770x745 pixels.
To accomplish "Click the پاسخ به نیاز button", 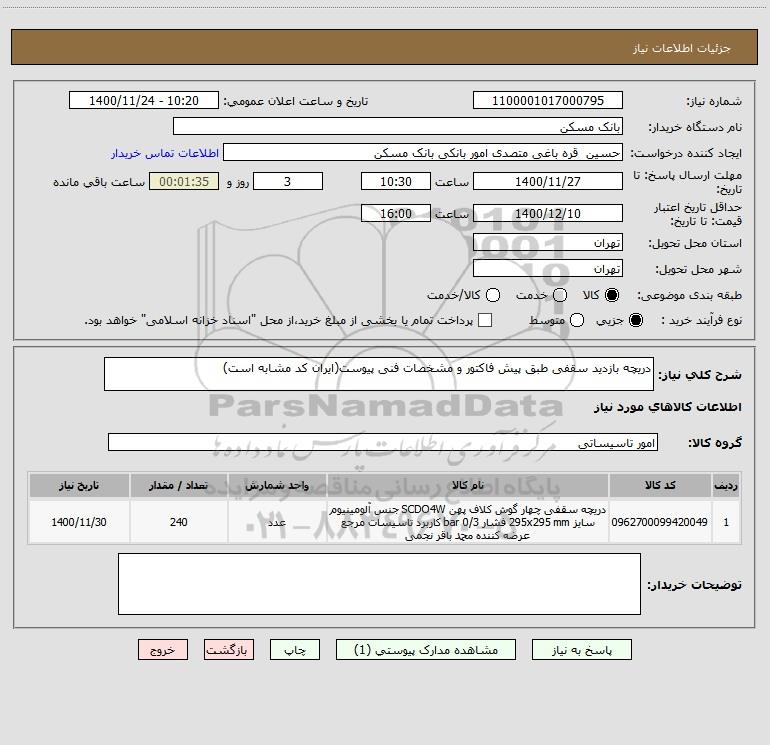I will tap(581, 650).
